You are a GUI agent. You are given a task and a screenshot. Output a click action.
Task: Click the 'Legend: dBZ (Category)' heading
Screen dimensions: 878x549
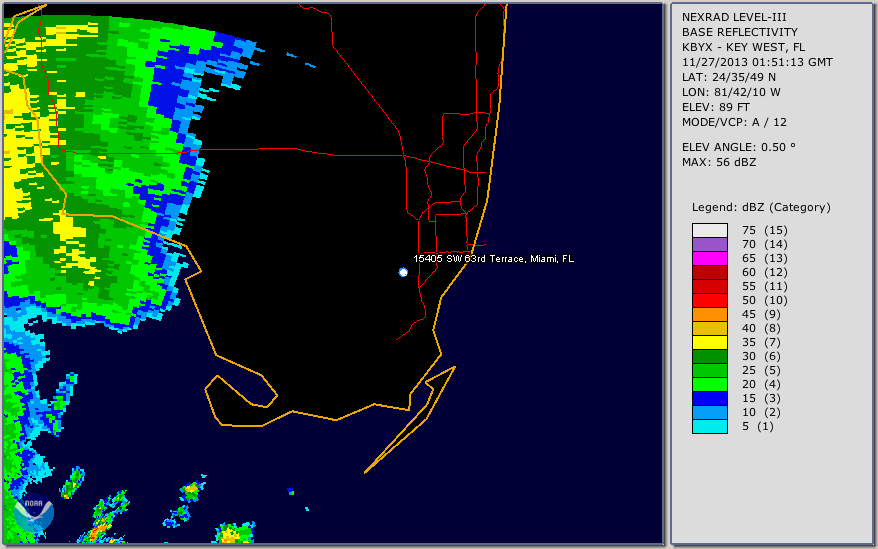(x=761, y=207)
